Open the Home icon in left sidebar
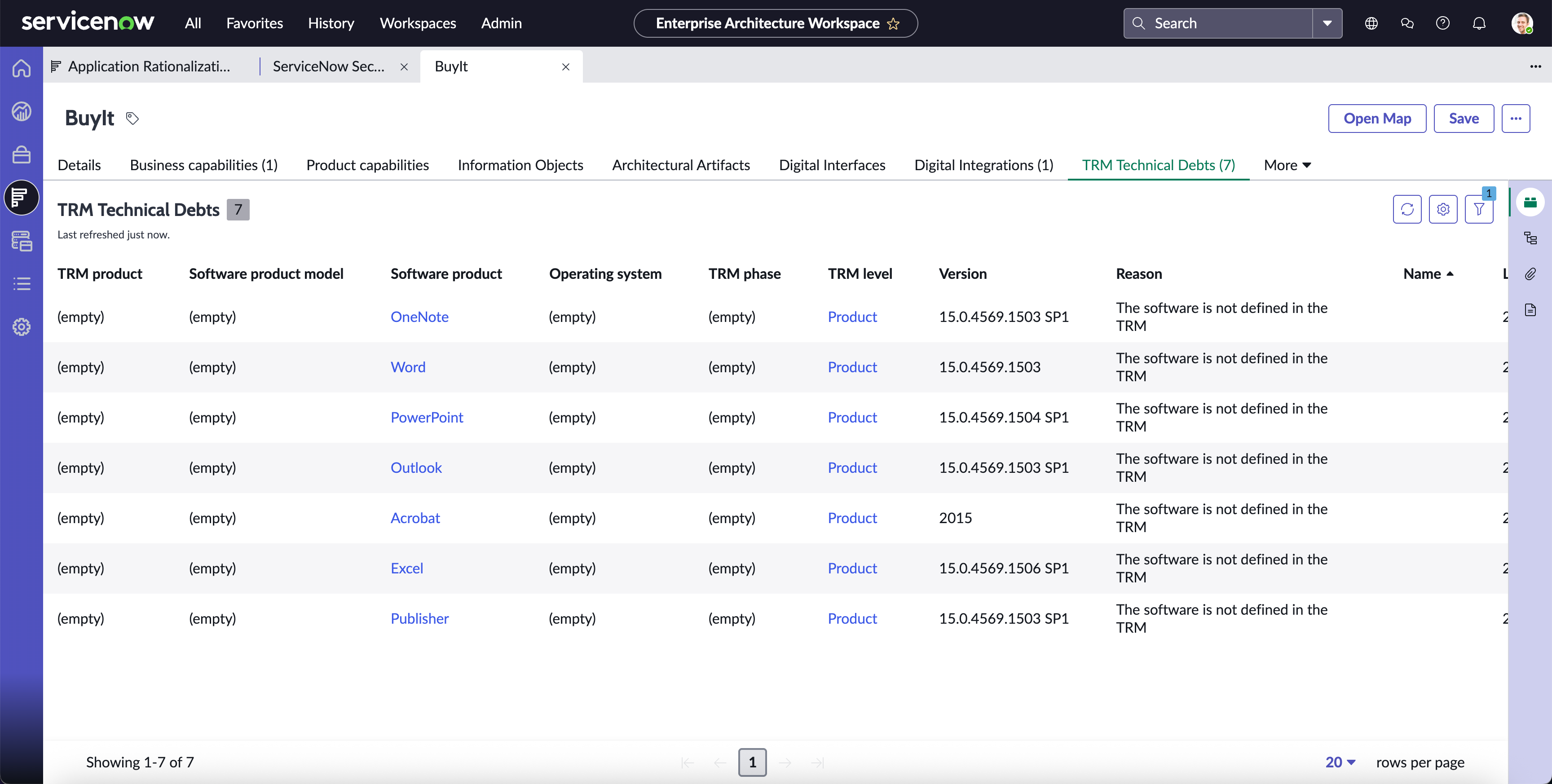This screenshot has width=1552, height=784. click(22, 68)
